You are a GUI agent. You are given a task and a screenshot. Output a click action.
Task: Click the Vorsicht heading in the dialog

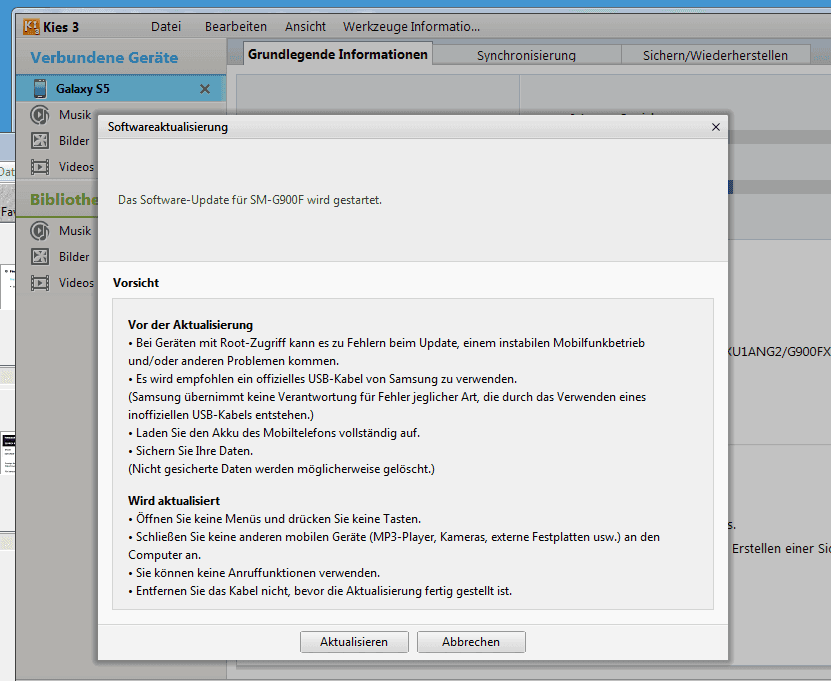(136, 282)
